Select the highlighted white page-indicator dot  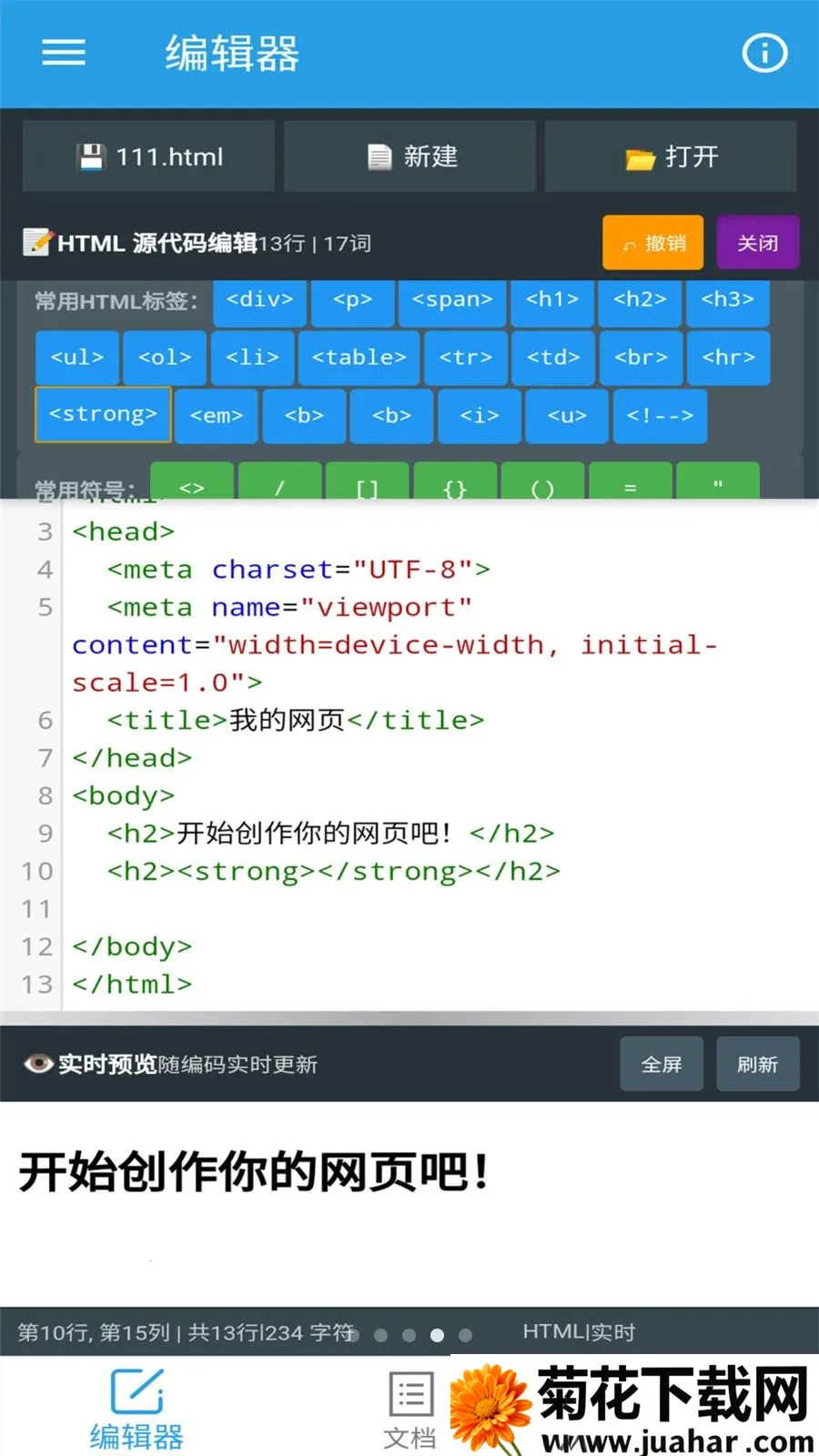click(x=437, y=1335)
